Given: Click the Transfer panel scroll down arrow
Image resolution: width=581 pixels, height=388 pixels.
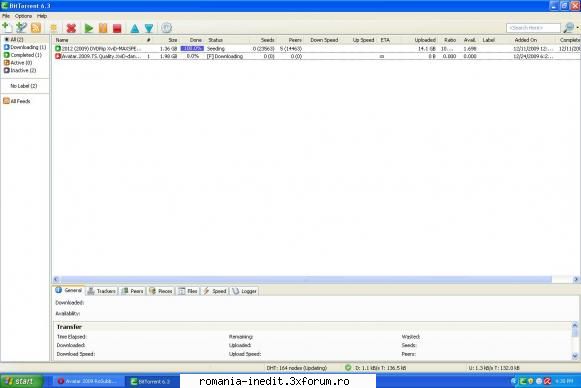Looking at the screenshot, I should point(575,356).
